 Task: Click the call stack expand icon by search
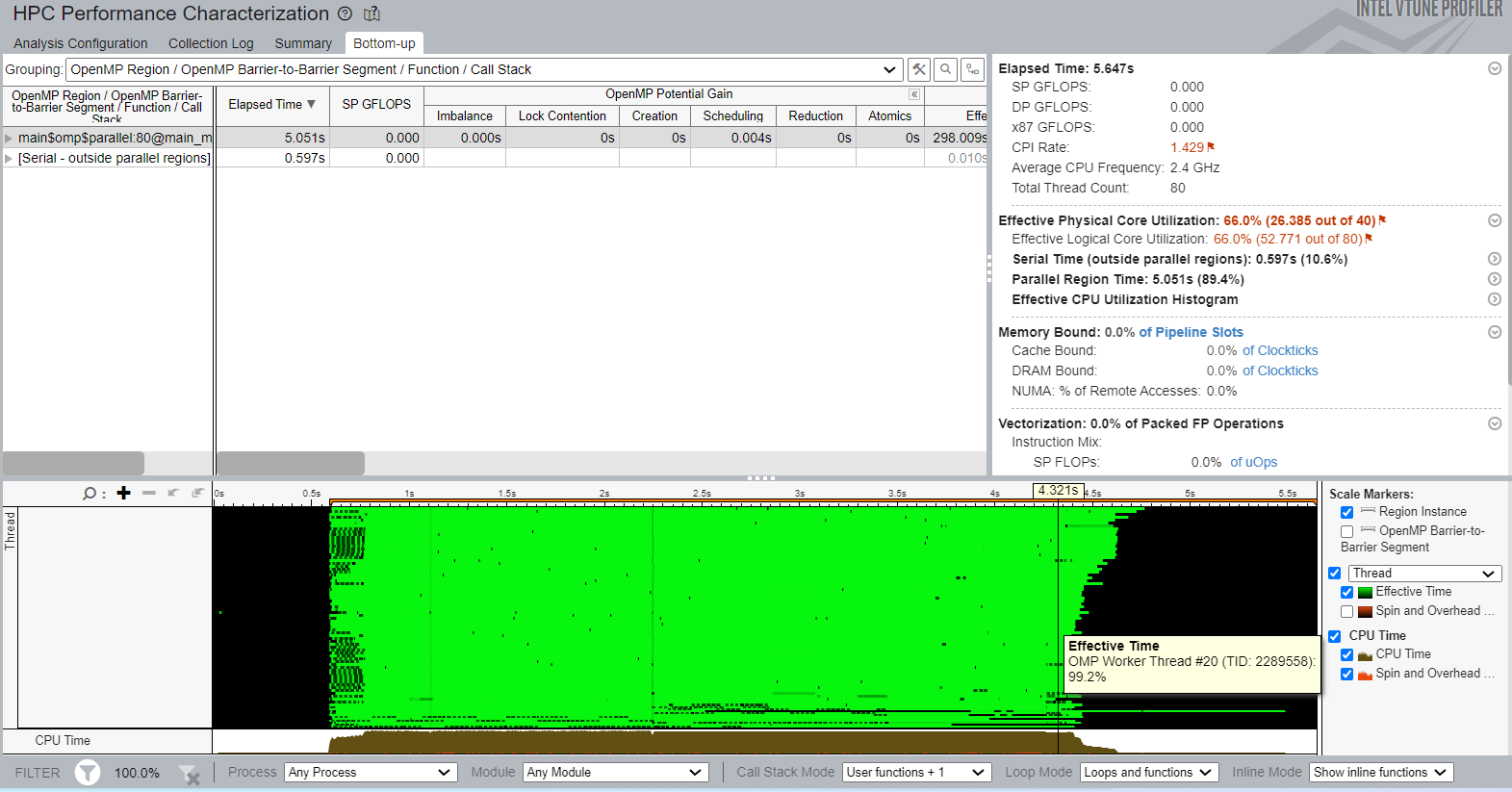pyautogui.click(x=973, y=69)
